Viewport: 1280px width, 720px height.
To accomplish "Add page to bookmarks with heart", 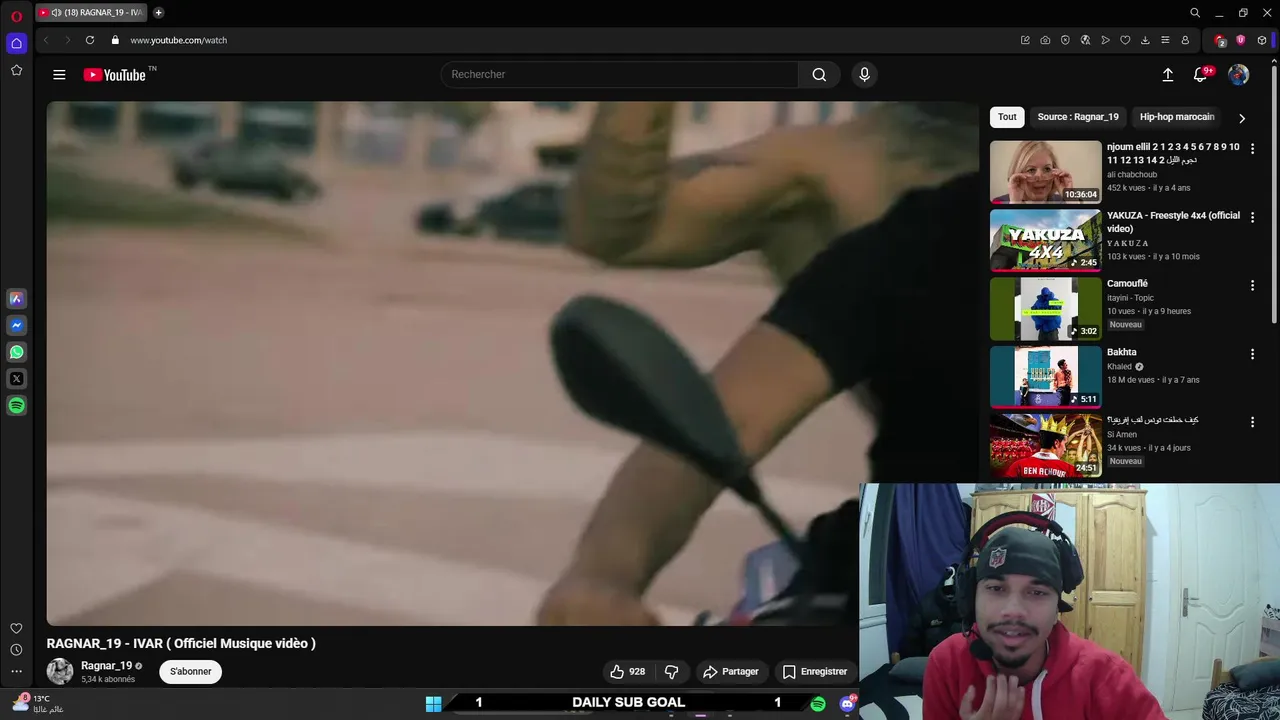I will [1125, 40].
